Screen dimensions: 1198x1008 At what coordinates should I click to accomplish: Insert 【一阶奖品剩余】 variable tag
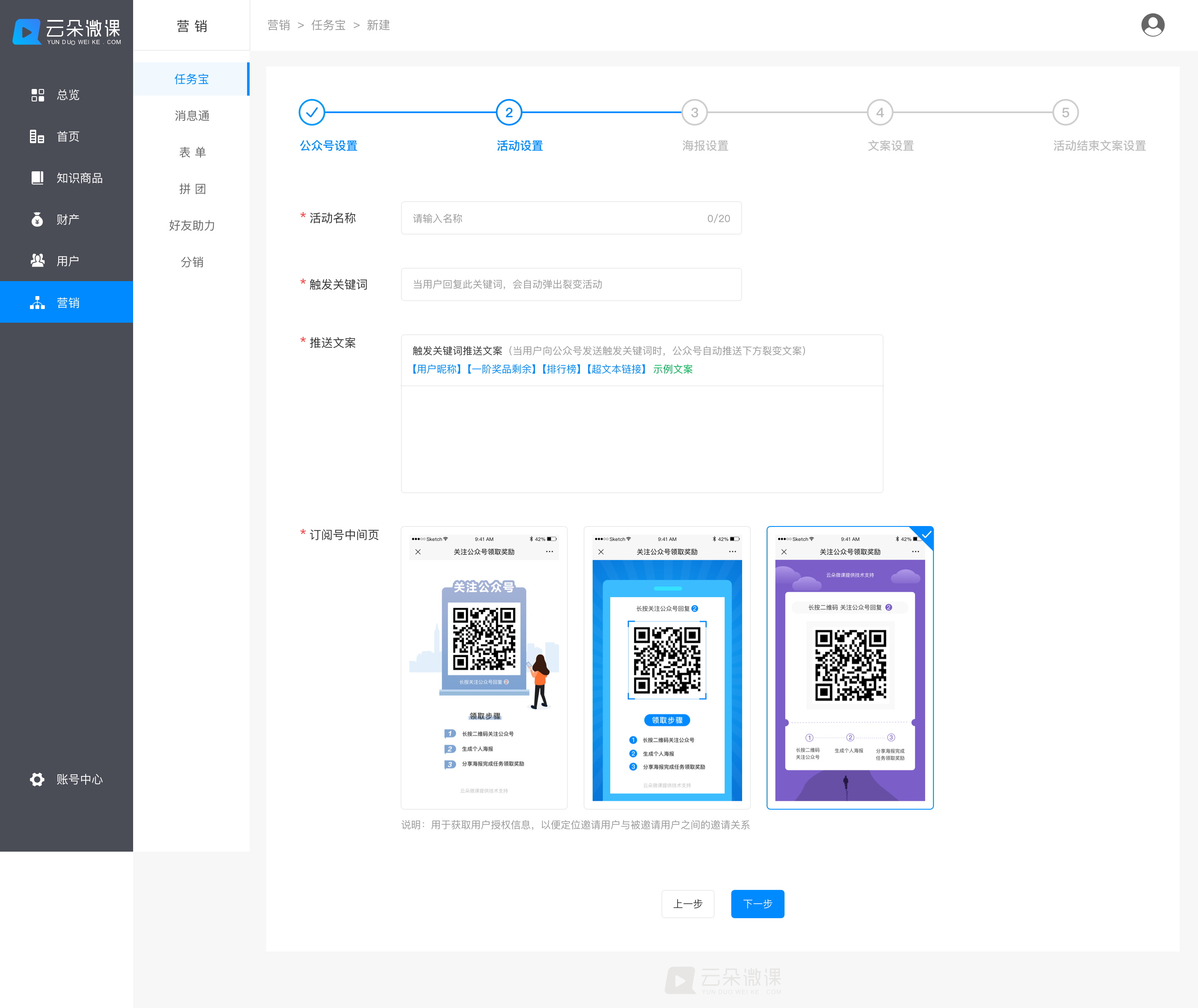[501, 369]
